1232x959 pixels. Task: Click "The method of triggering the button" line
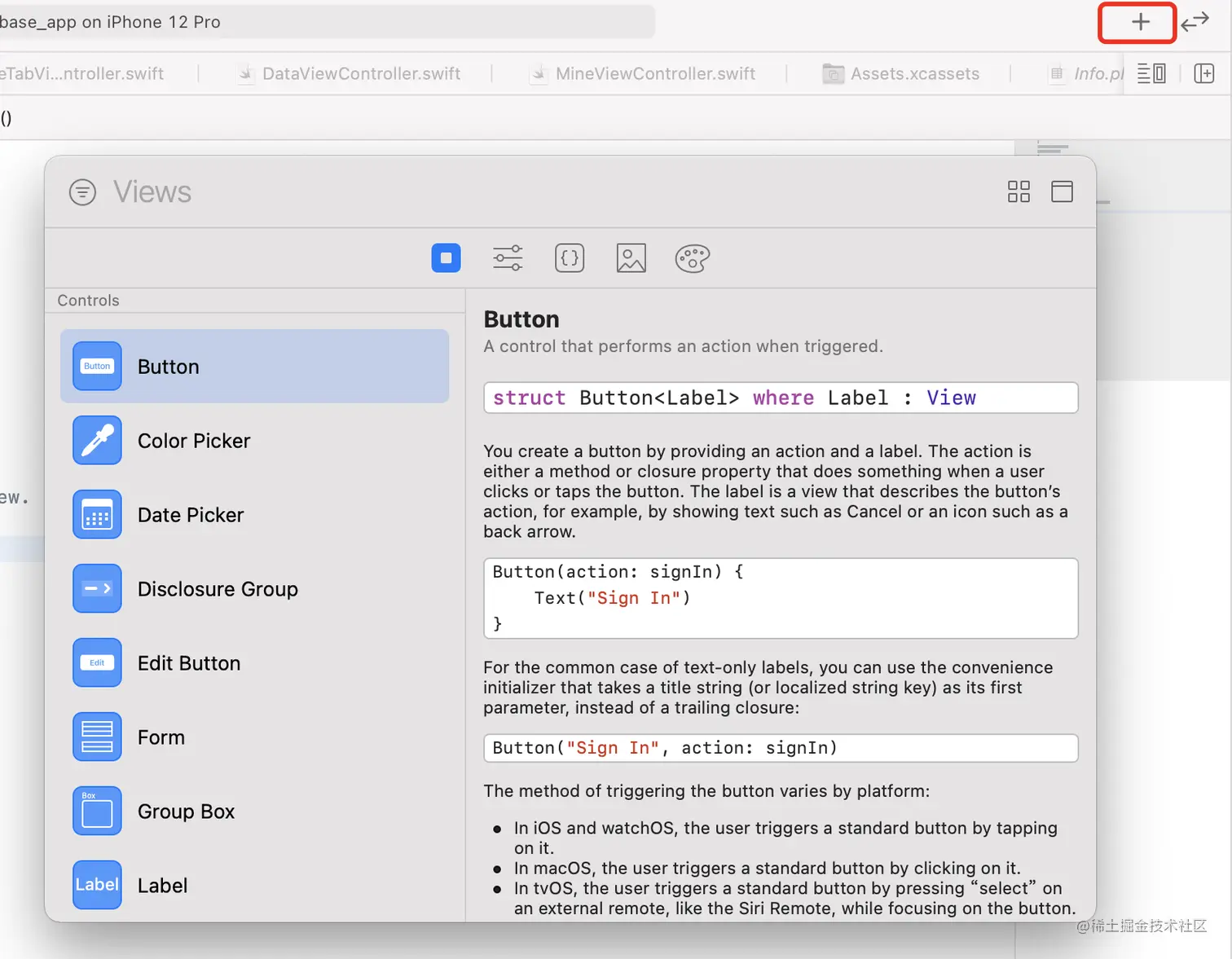pyautogui.click(x=706, y=791)
